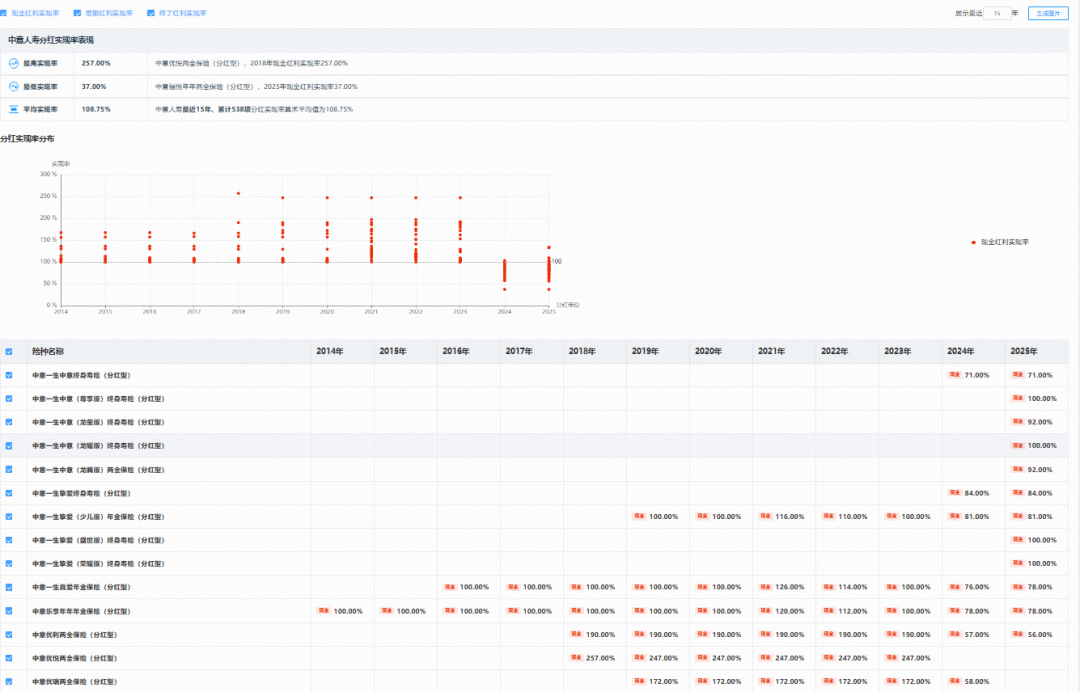This screenshot has width=1080, height=692.
Task: Click 116.00% in the 2021年 column
Action: click(x=789, y=516)
